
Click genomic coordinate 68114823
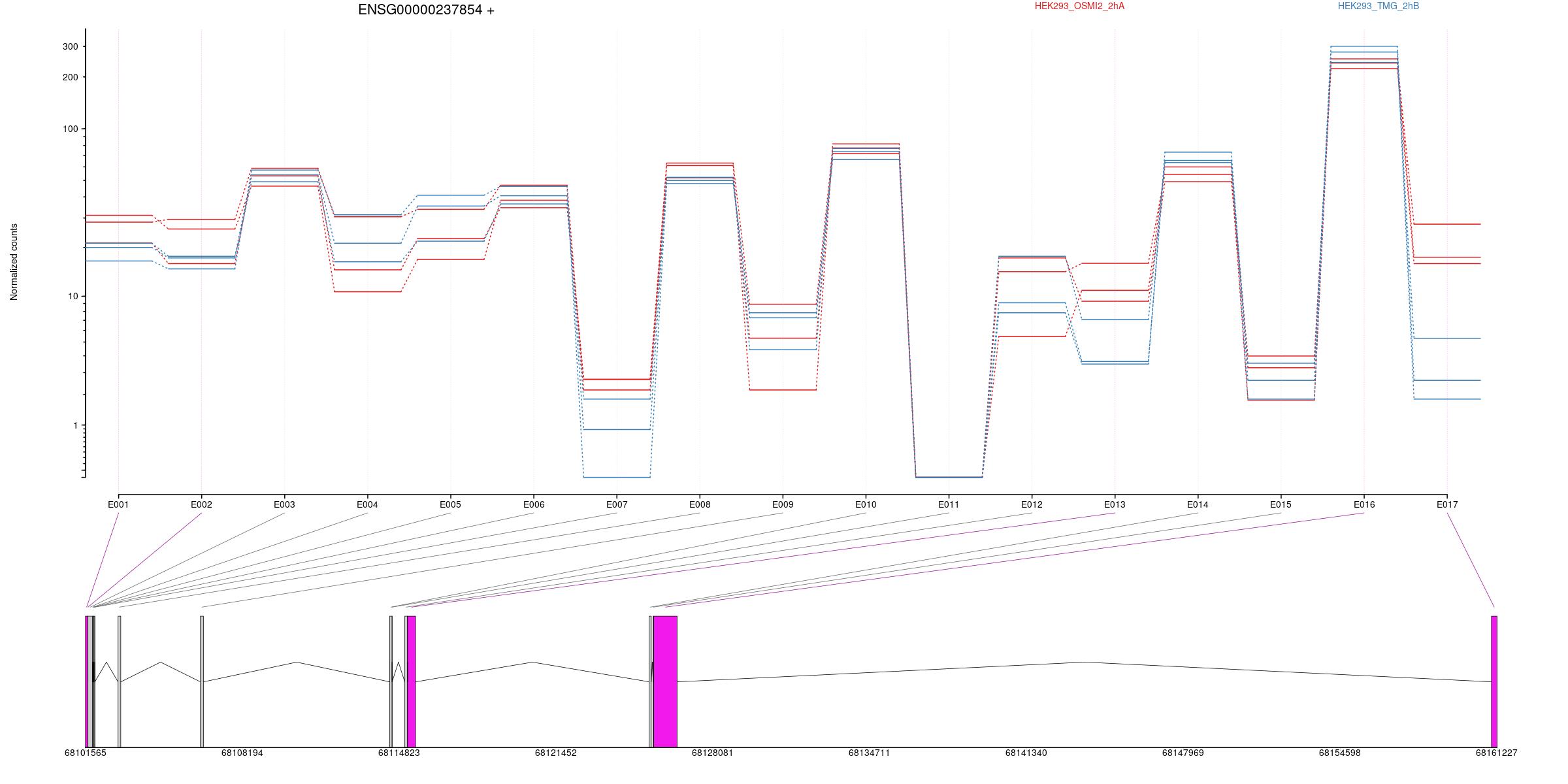point(399,753)
